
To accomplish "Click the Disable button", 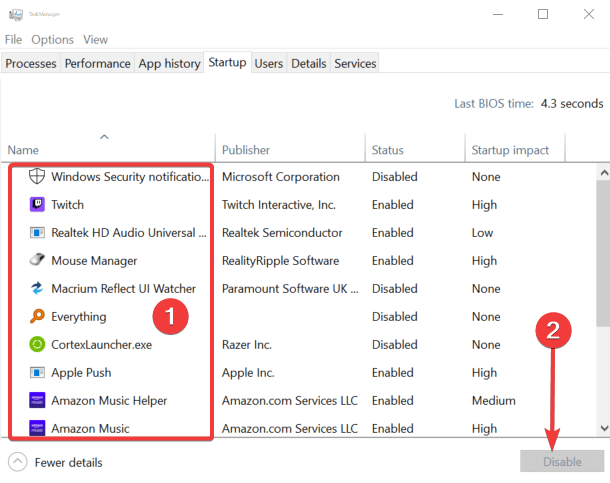I will tap(562, 462).
